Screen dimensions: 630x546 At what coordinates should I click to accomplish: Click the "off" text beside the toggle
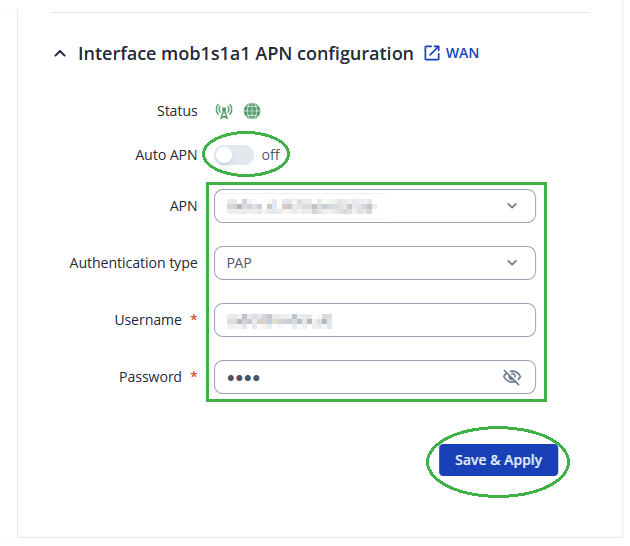(271, 155)
